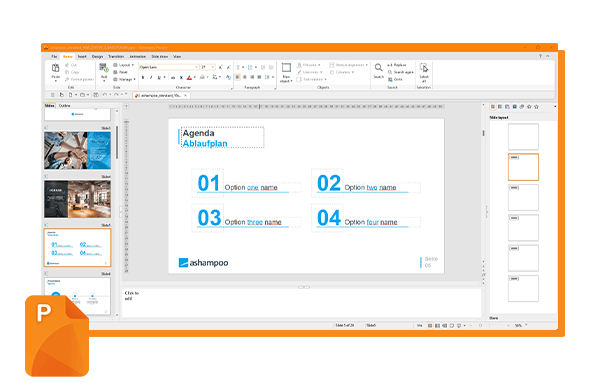This screenshot has width=600, height=390.
Task: Open the font size combo box
Action: click(209, 67)
